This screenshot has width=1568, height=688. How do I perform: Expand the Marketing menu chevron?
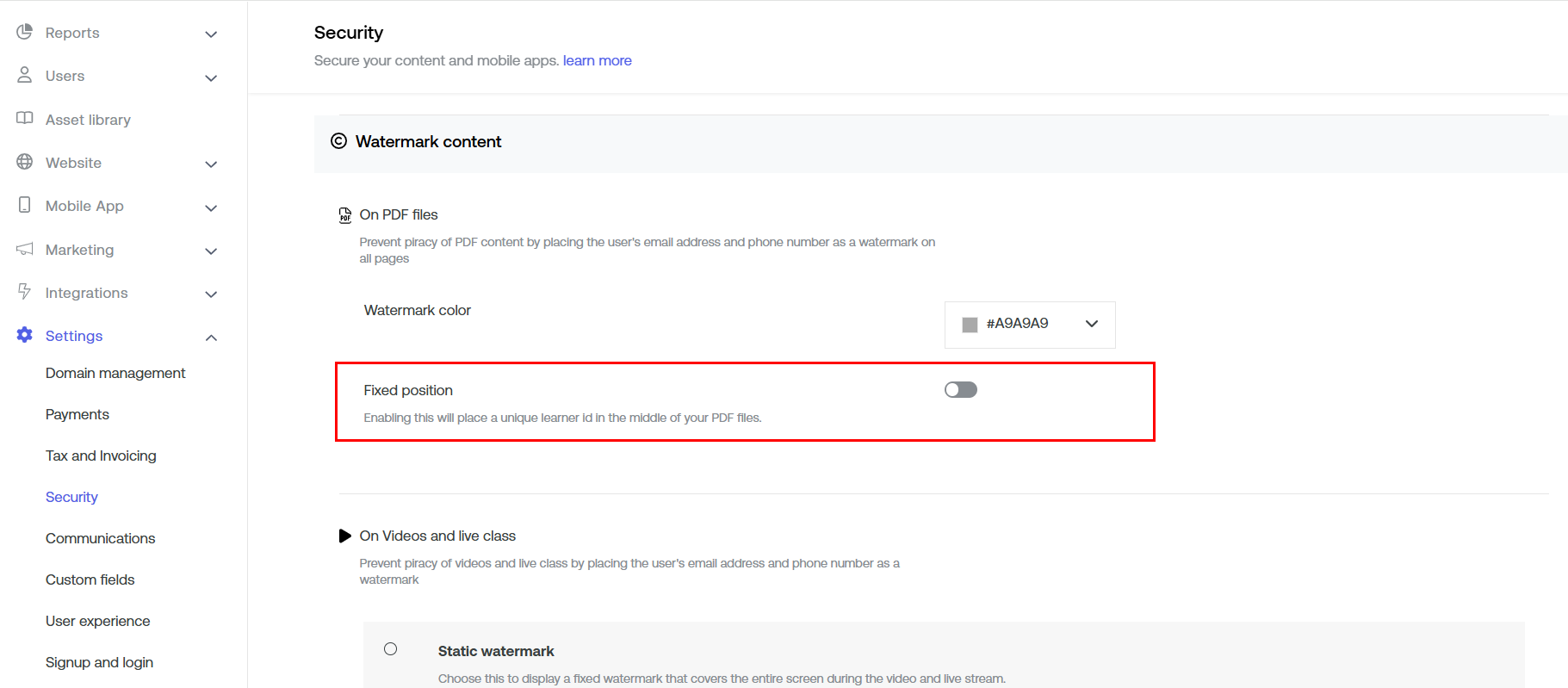(211, 251)
